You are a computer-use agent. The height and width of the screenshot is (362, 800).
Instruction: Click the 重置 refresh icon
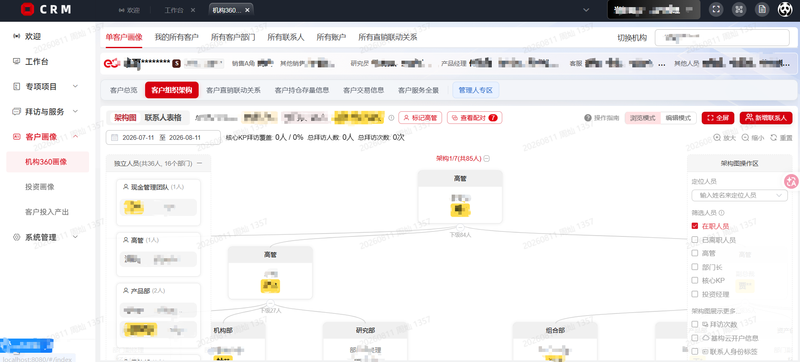point(773,138)
